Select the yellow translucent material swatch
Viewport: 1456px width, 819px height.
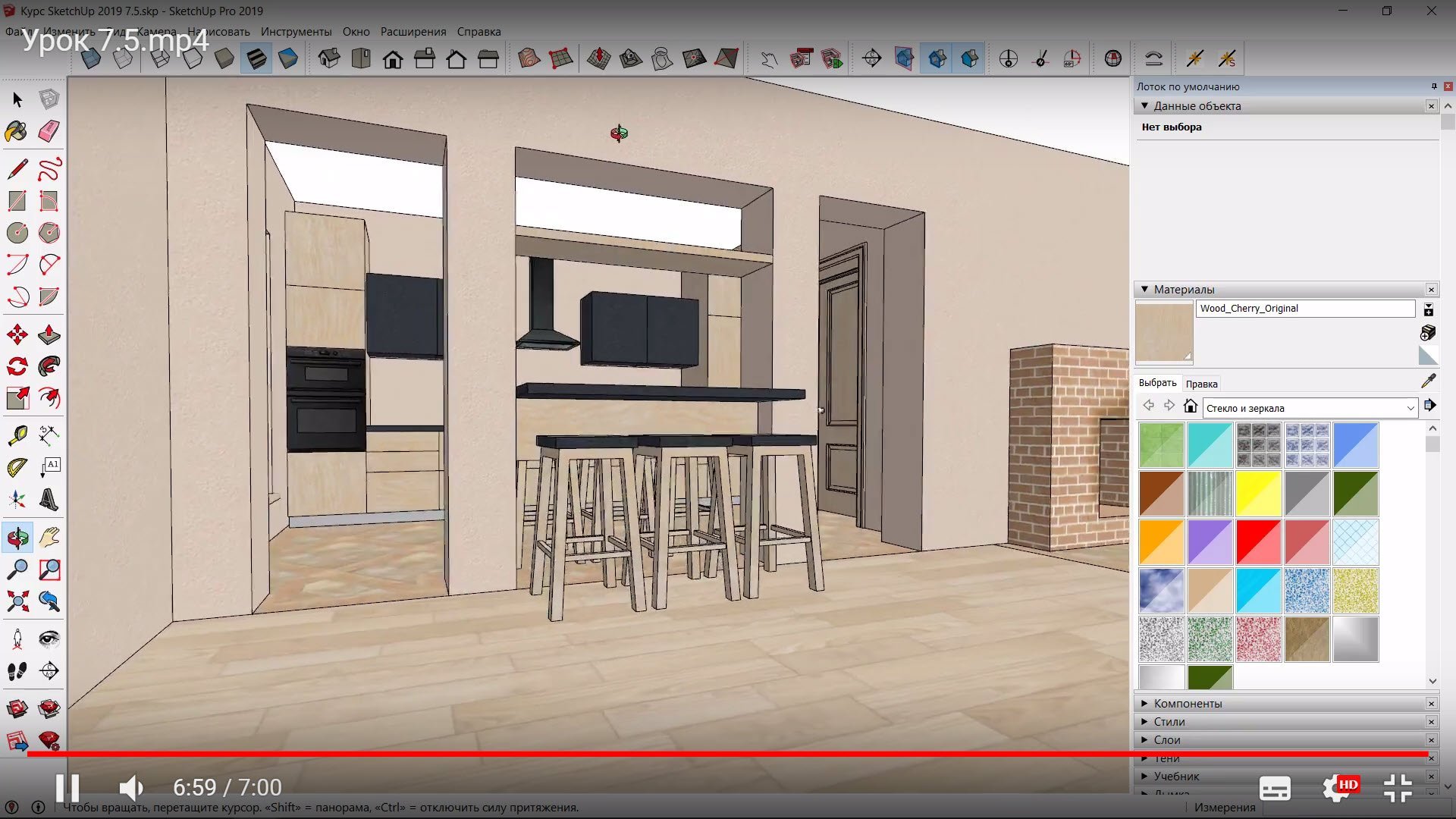point(1258,494)
